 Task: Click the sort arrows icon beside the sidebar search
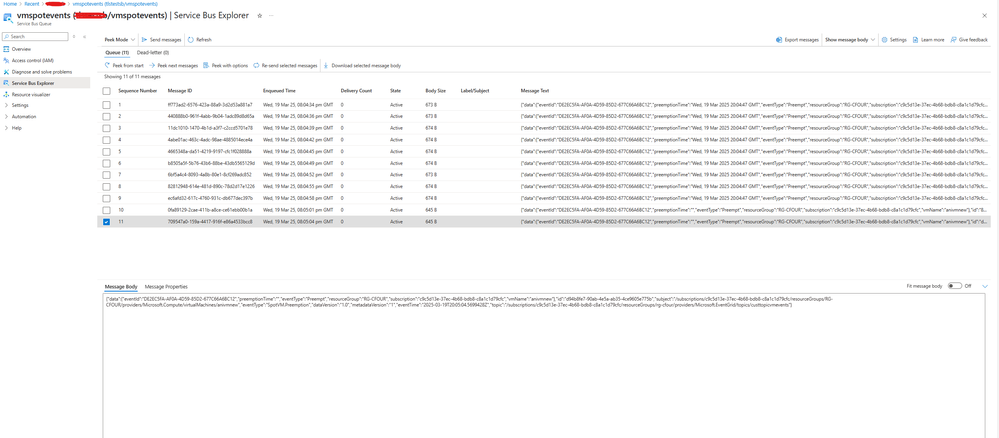click(74, 37)
